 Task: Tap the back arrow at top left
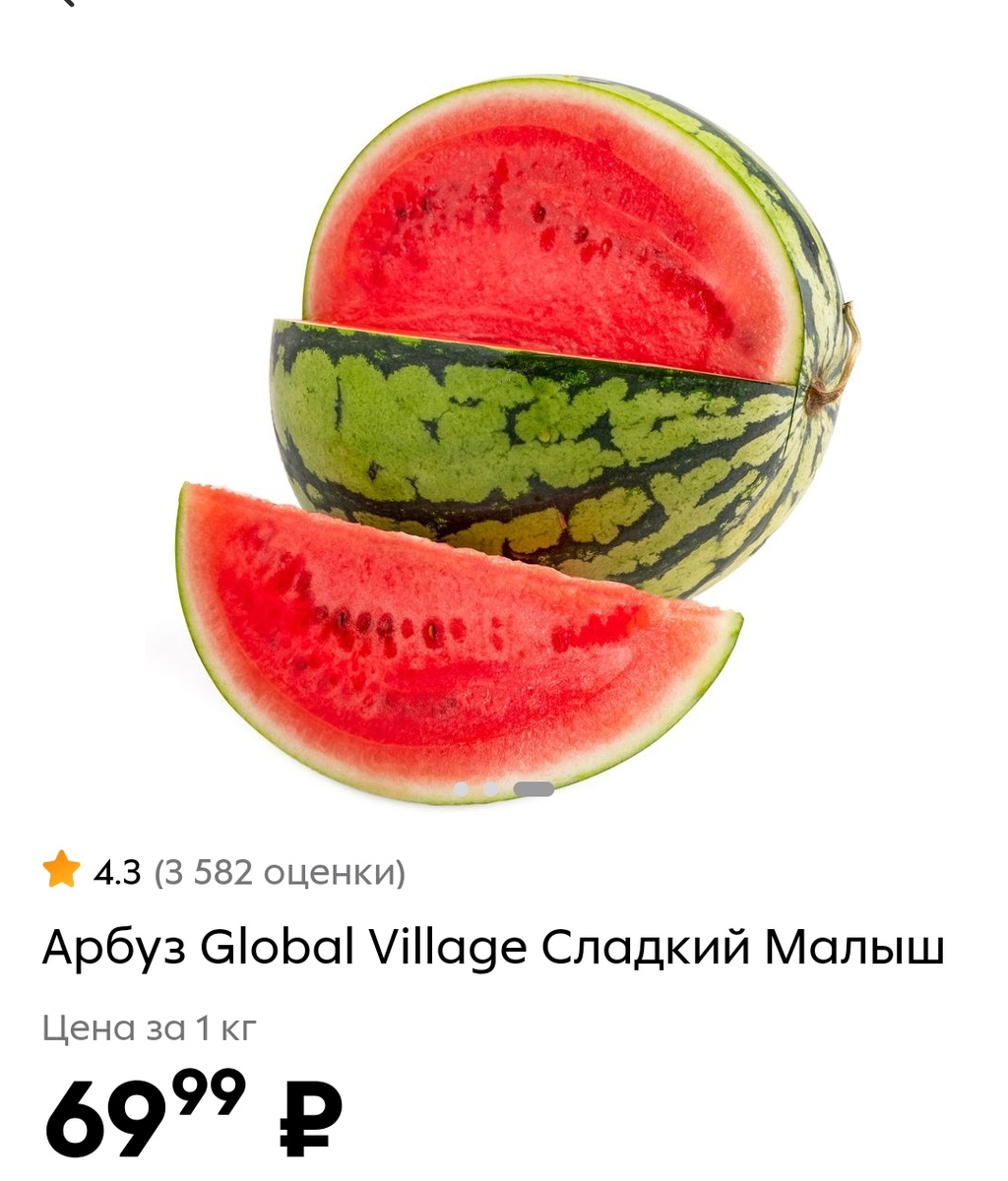tap(67, 3)
